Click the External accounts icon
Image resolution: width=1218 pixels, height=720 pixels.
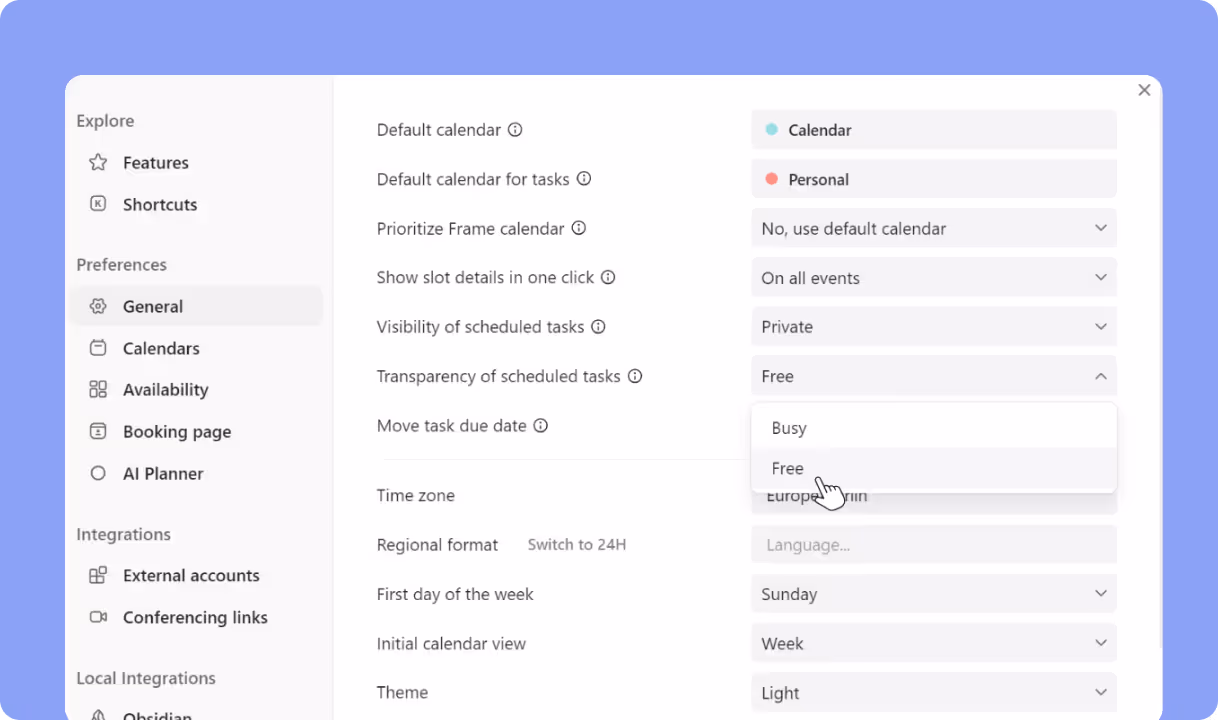coord(97,575)
